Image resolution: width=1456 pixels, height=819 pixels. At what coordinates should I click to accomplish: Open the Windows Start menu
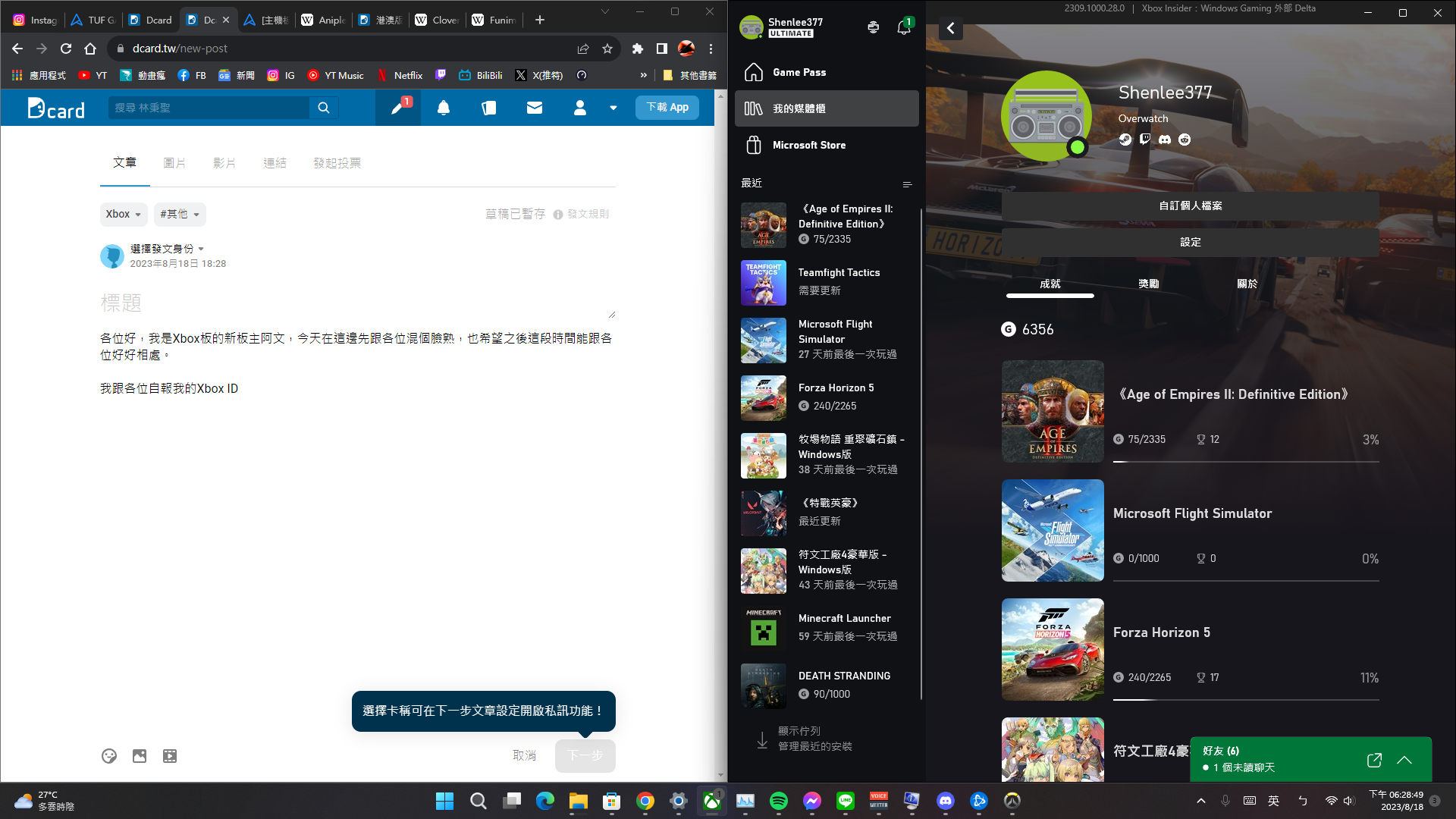coord(444,801)
